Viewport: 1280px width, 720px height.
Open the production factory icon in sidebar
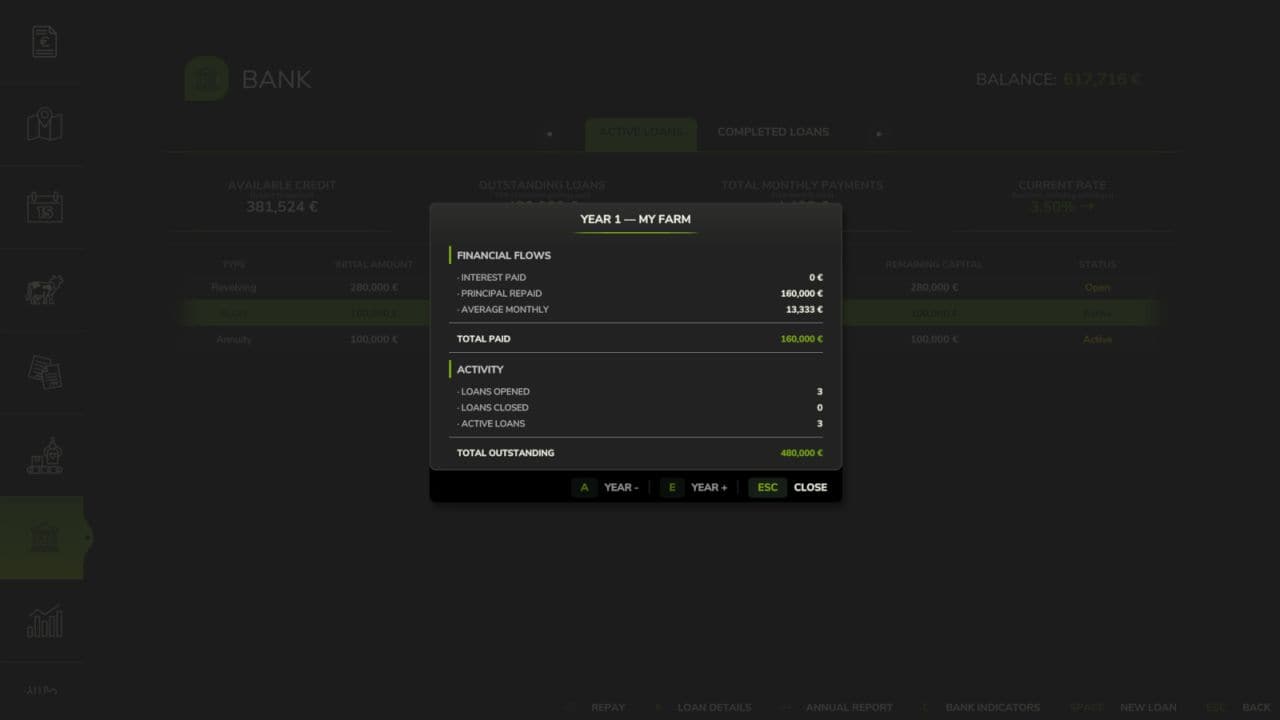(x=44, y=455)
